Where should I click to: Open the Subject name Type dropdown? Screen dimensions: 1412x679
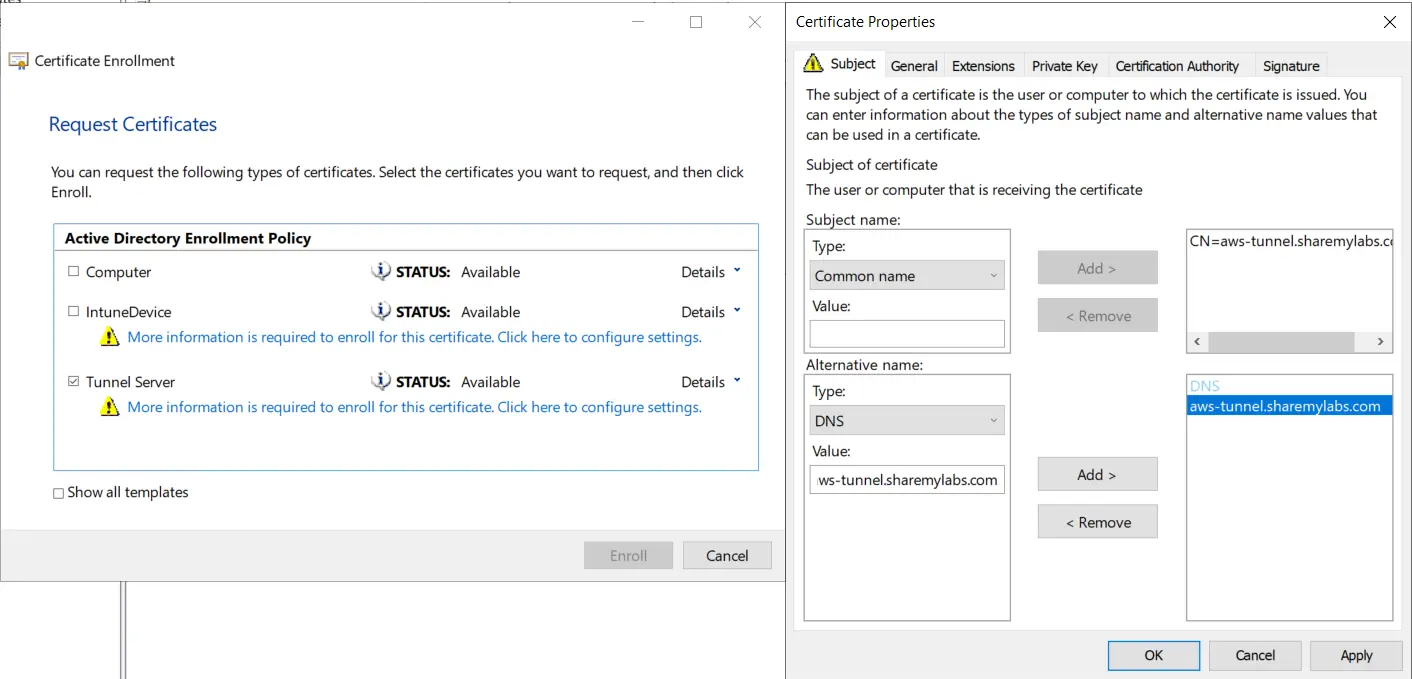(x=906, y=276)
